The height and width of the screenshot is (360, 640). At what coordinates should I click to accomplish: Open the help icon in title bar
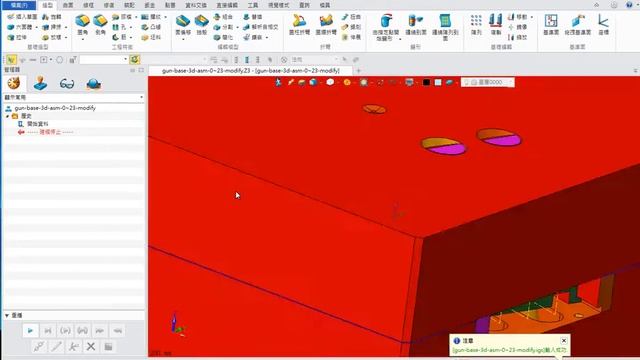(629, 5)
